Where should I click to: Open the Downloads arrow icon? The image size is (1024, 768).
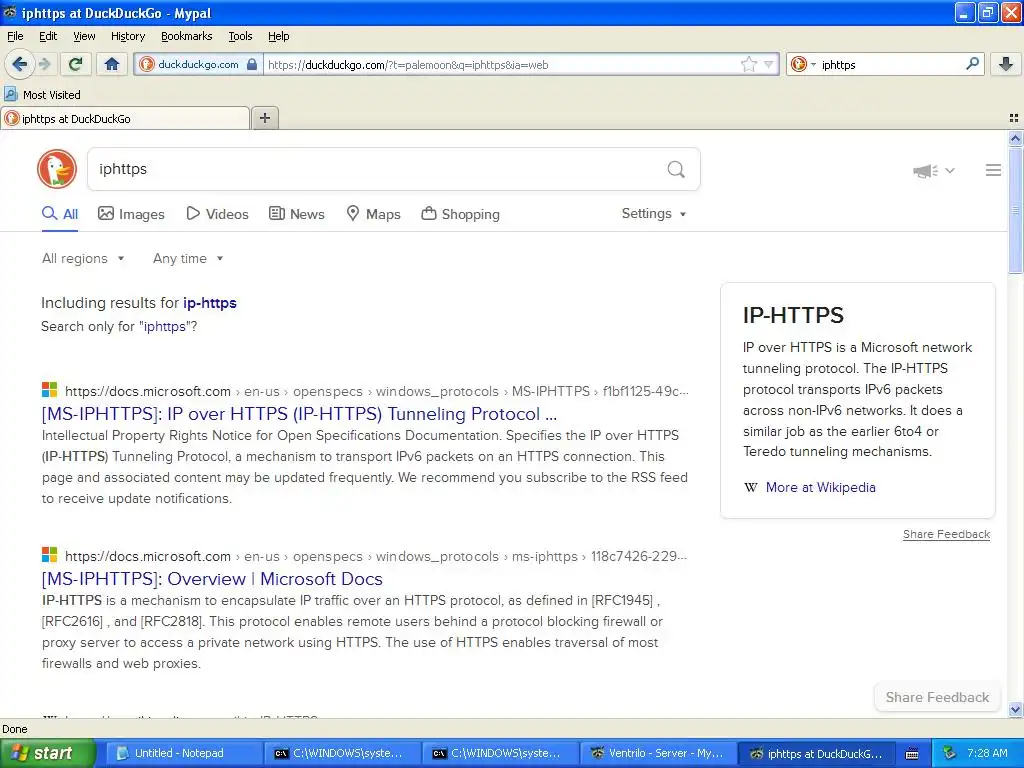1006,64
